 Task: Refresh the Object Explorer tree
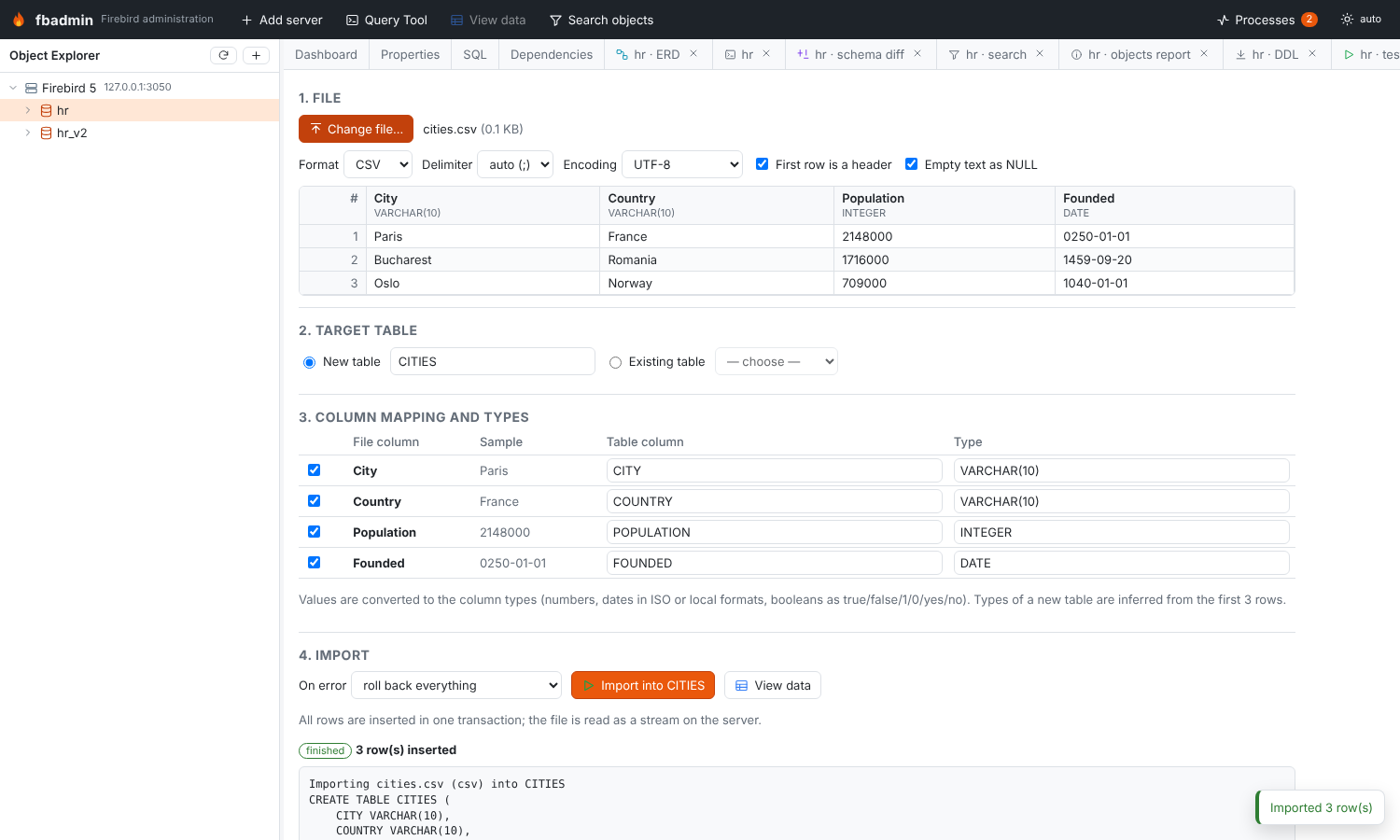click(x=223, y=55)
